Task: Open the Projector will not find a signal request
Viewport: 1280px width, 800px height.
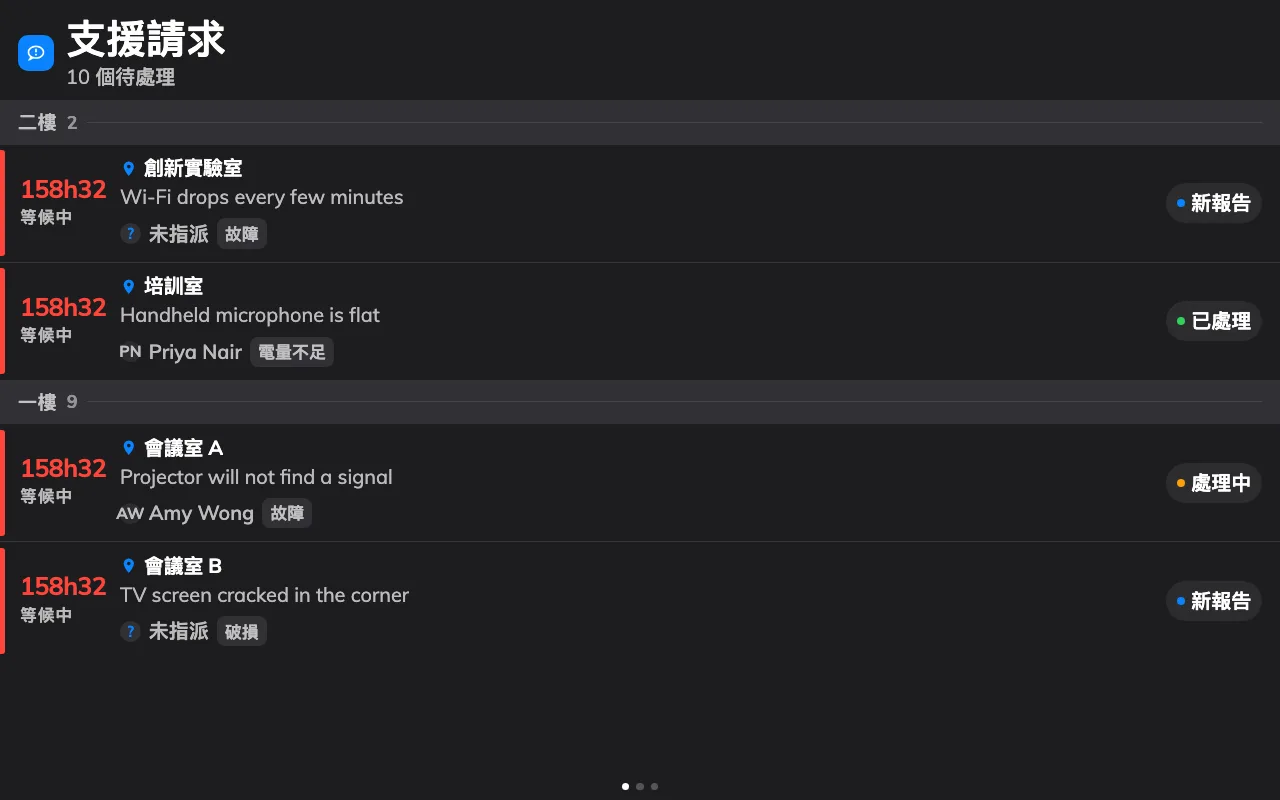Action: [x=640, y=483]
